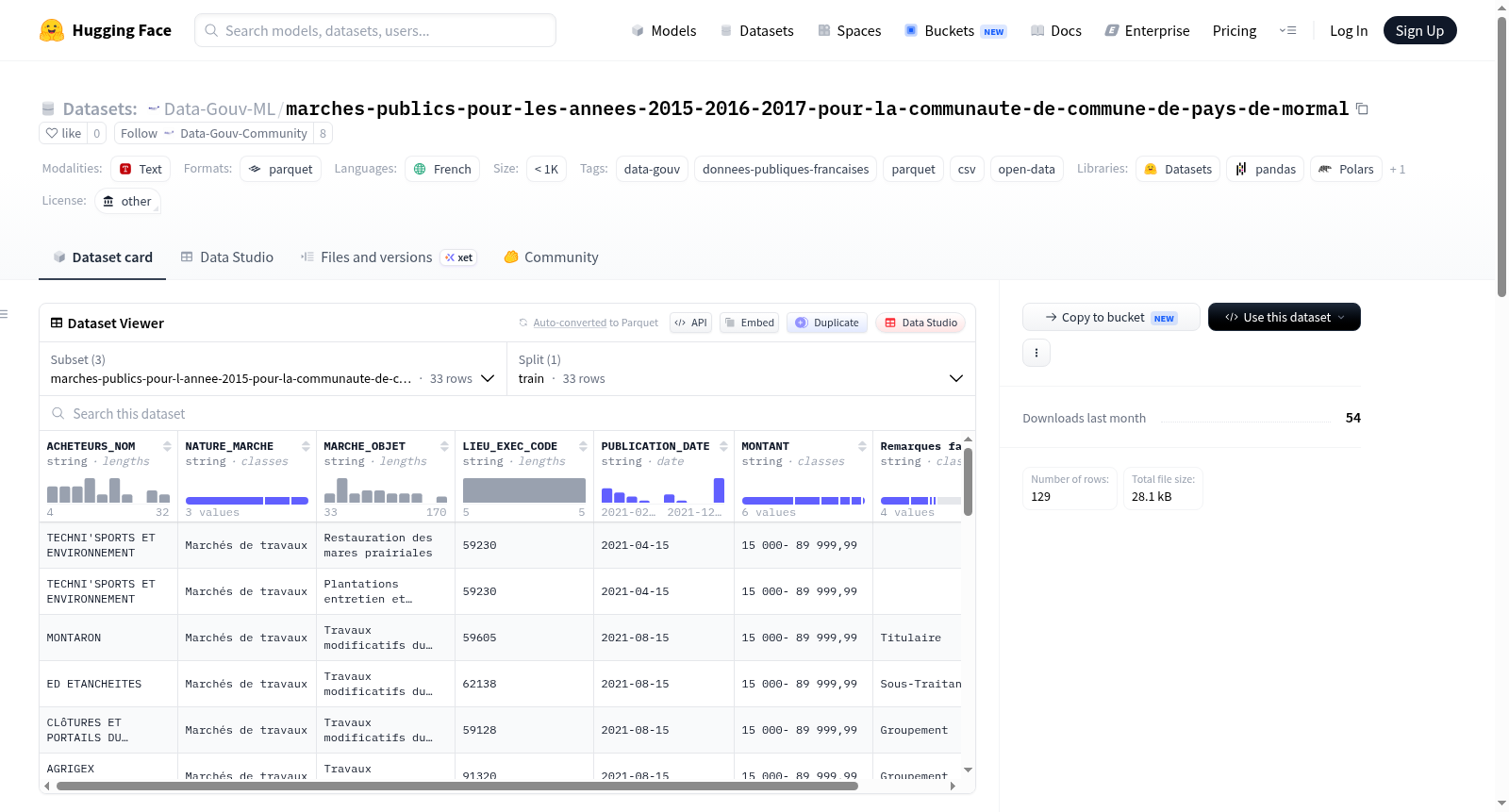Click the parquet format tag

tap(281, 169)
